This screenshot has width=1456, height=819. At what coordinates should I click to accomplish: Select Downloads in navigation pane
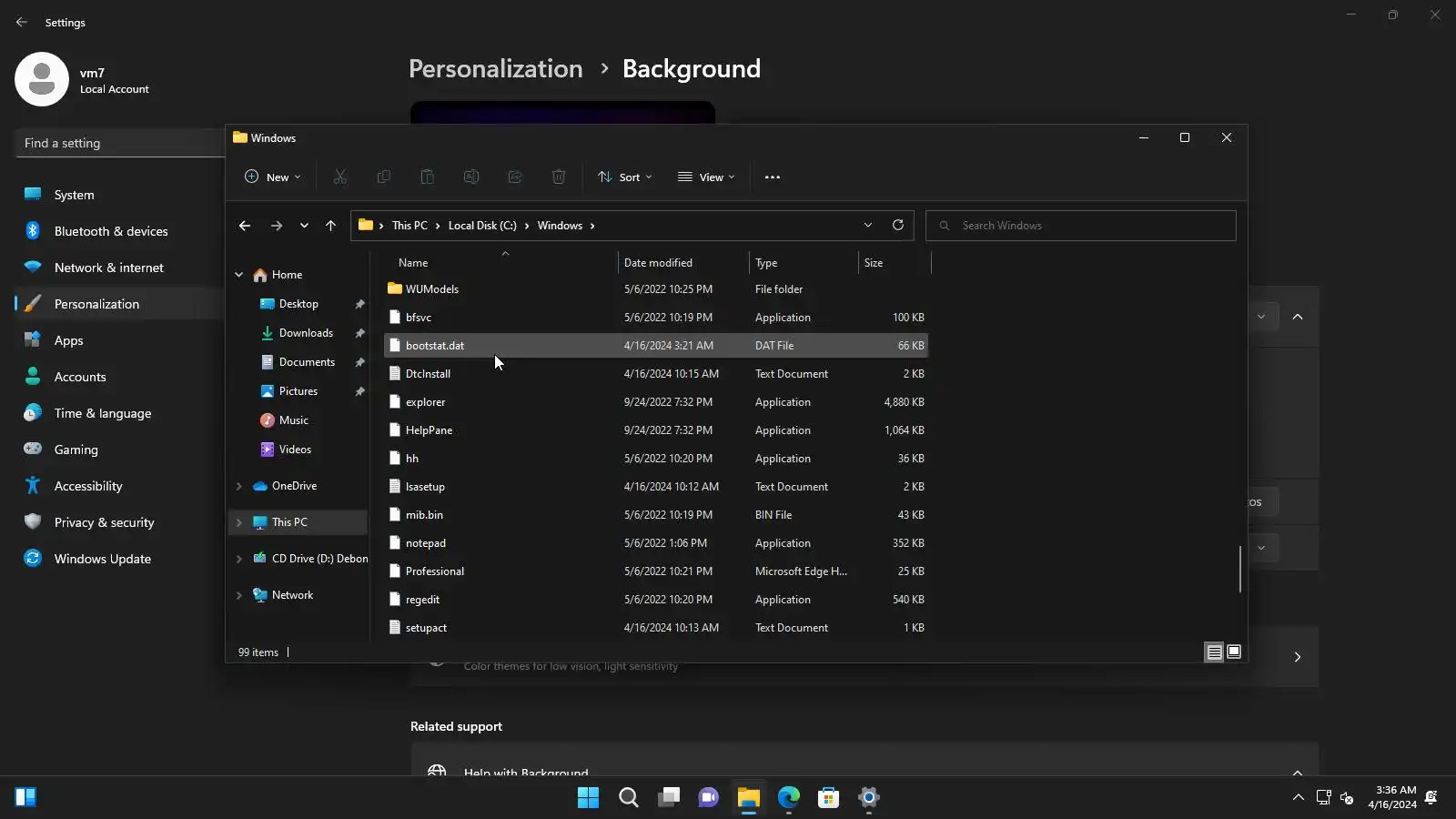(306, 333)
